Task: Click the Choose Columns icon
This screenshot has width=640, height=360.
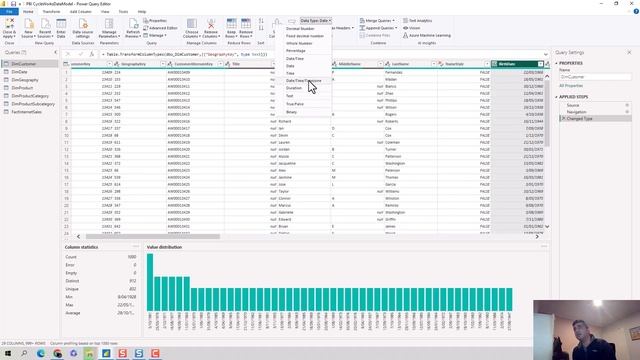Action: pos(192,24)
